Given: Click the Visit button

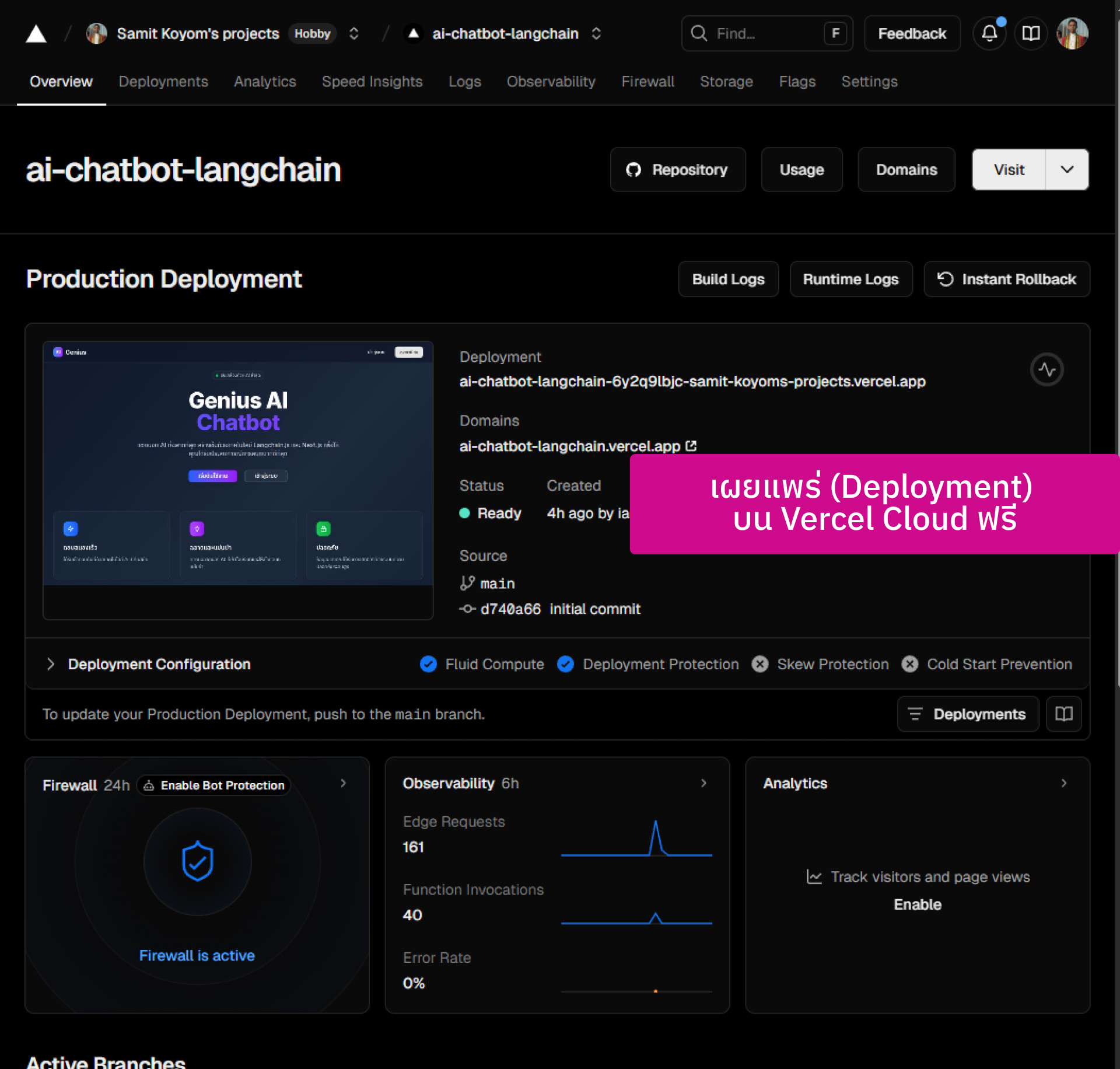Looking at the screenshot, I should (1009, 169).
